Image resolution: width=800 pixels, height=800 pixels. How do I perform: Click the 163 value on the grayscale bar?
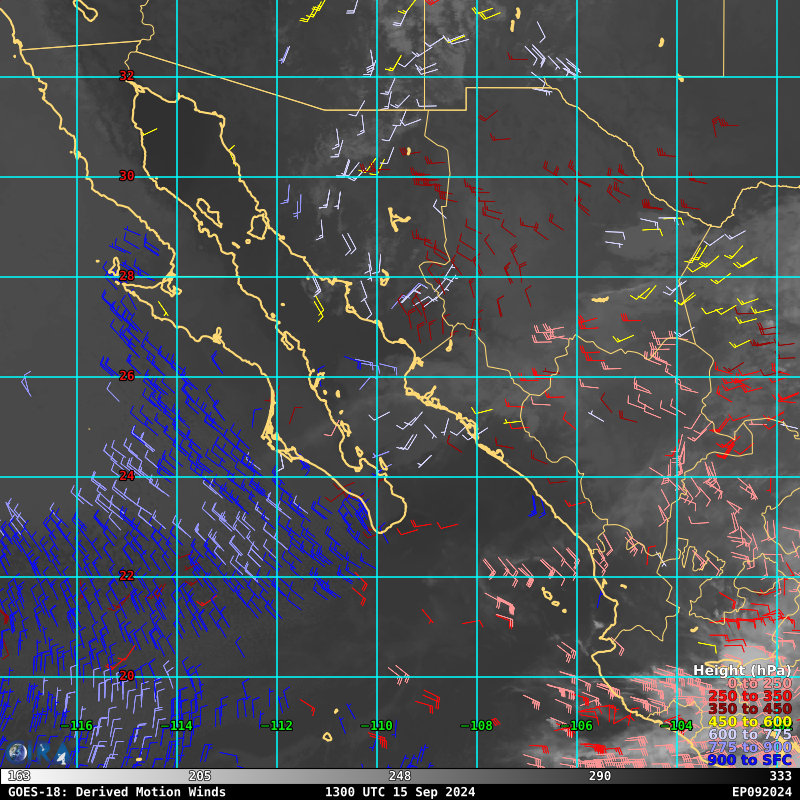[19, 776]
